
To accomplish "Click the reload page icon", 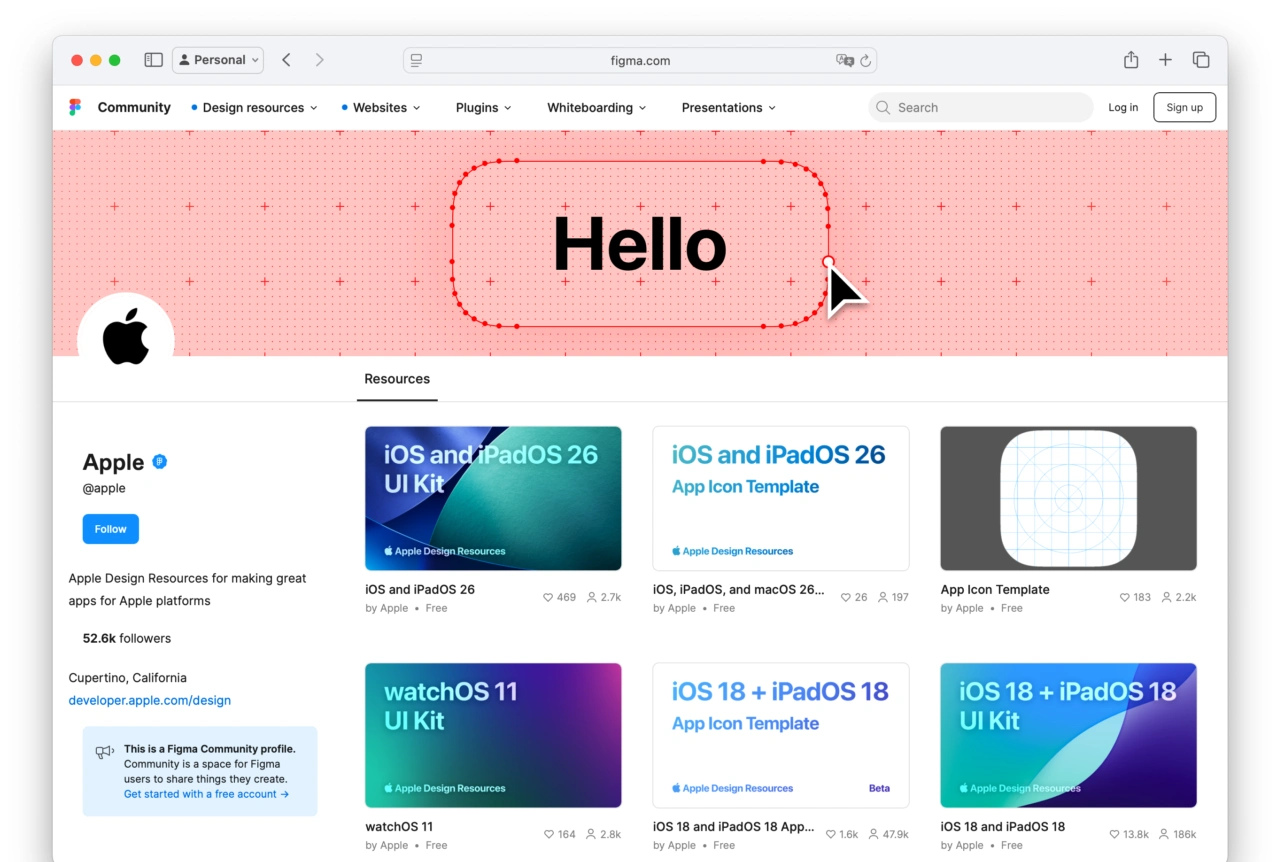I will (x=866, y=61).
